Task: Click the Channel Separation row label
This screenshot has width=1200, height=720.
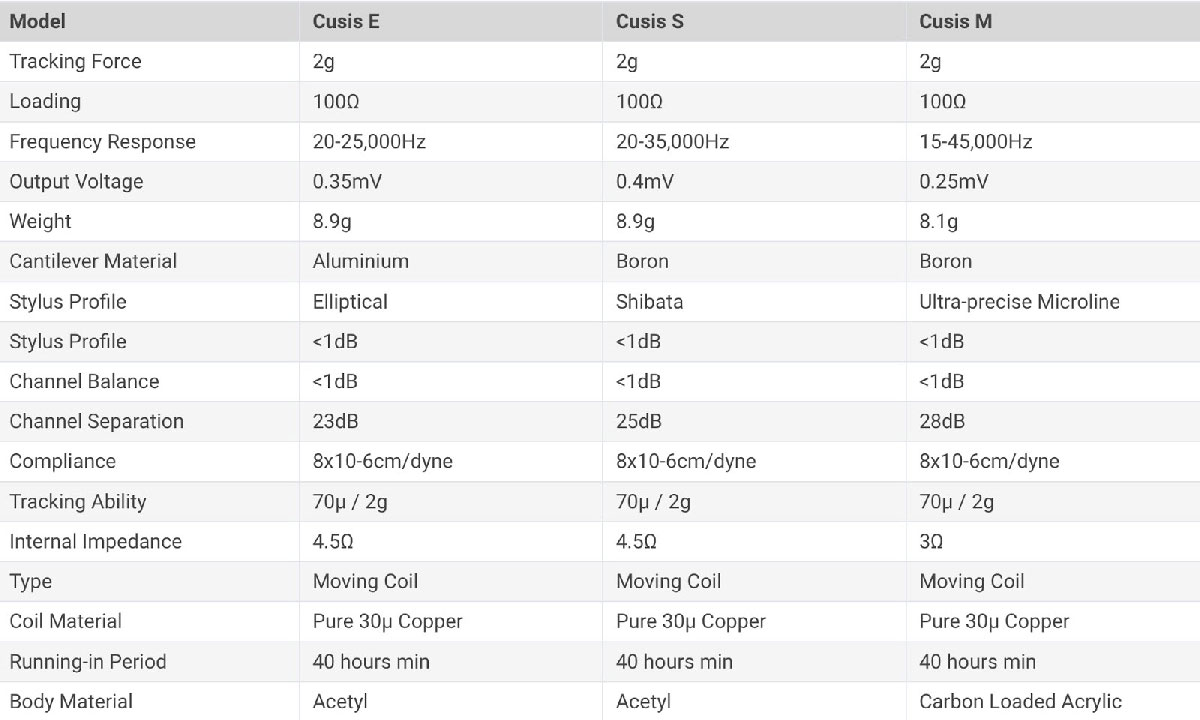Action: coord(97,421)
